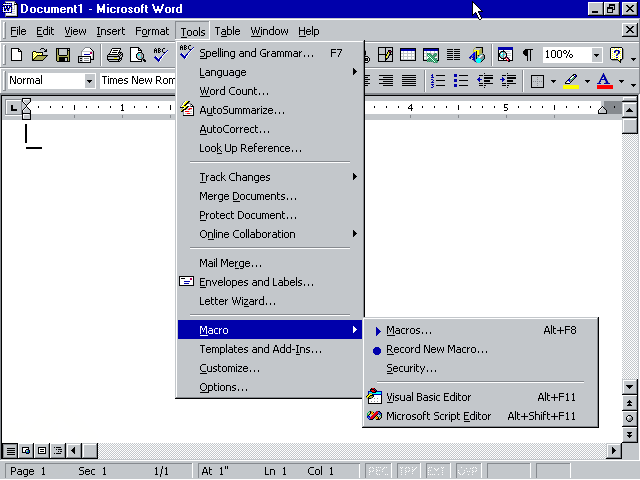Open the View menu
Screen dimensions: 640x480
pyautogui.click(x=75, y=31)
